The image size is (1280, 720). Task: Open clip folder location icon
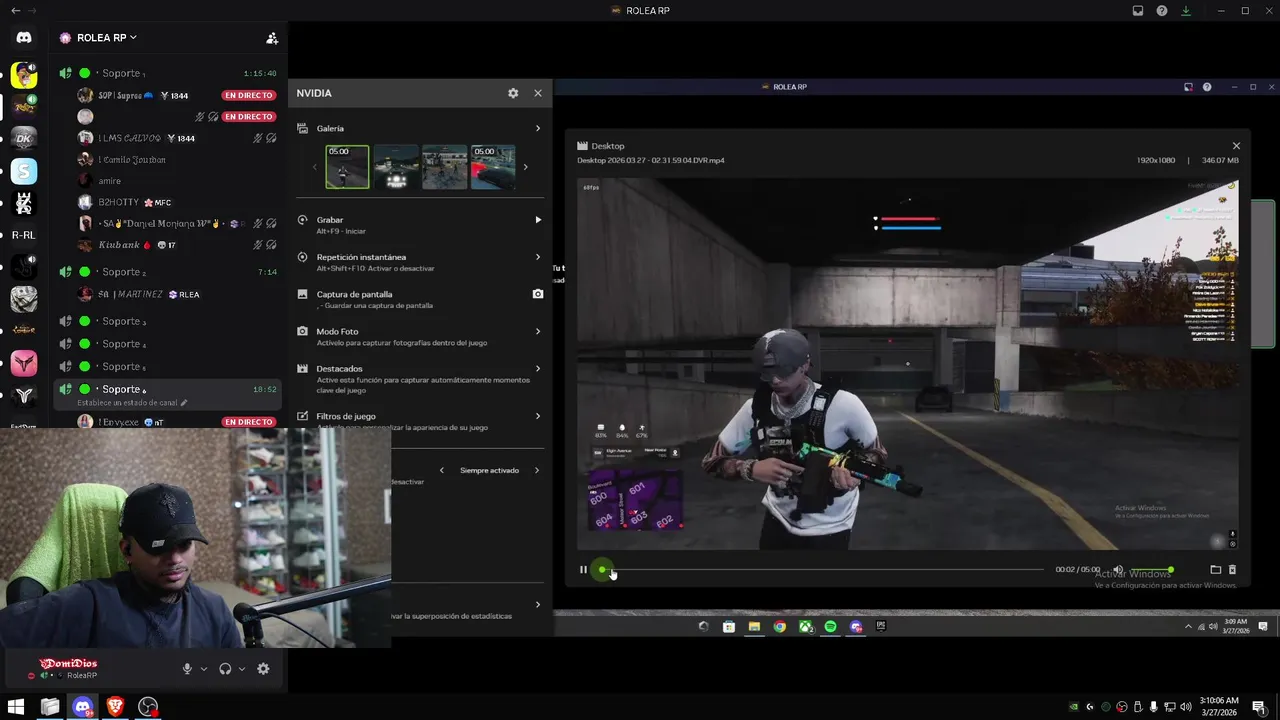pyautogui.click(x=1216, y=570)
